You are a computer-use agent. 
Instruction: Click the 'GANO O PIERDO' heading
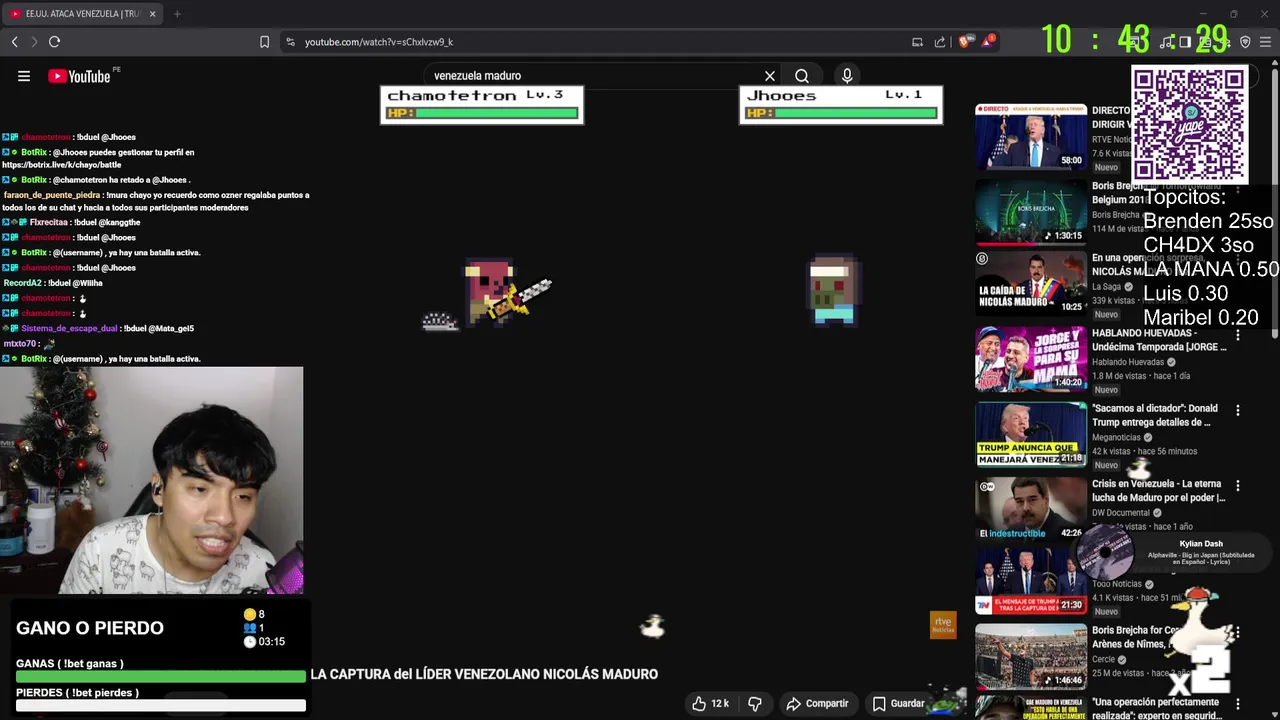[x=90, y=628]
